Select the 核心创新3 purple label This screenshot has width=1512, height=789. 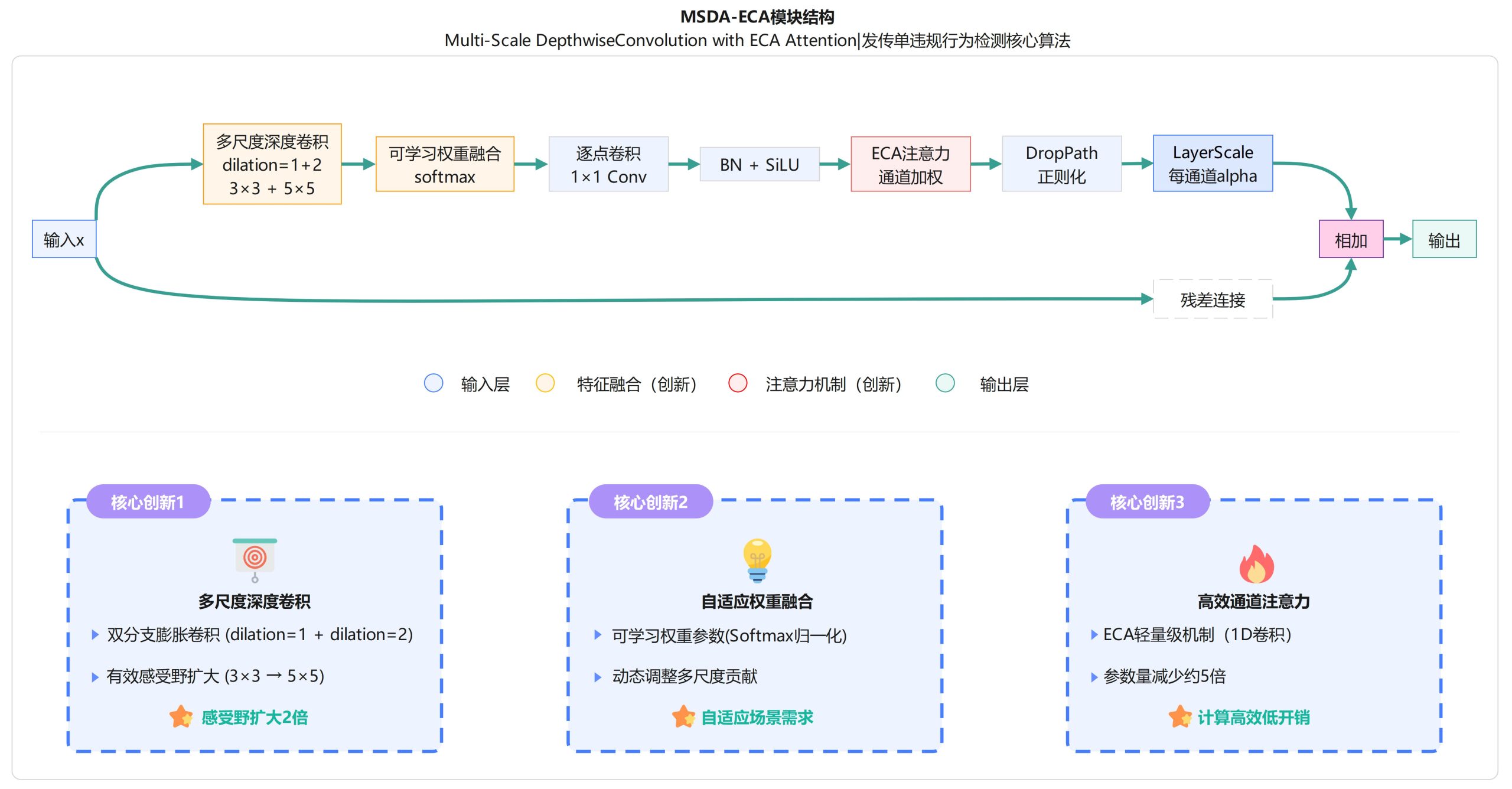[1147, 502]
